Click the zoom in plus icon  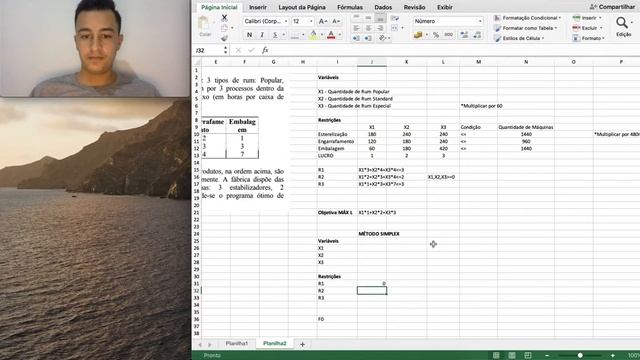pos(613,356)
